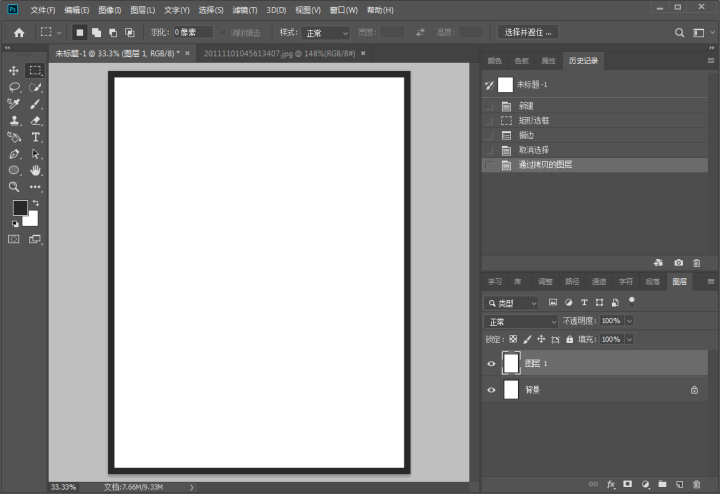Viewport: 720px width, 494px height.
Task: Toggle Quick Mask mode in toolbar
Action: pos(14,239)
